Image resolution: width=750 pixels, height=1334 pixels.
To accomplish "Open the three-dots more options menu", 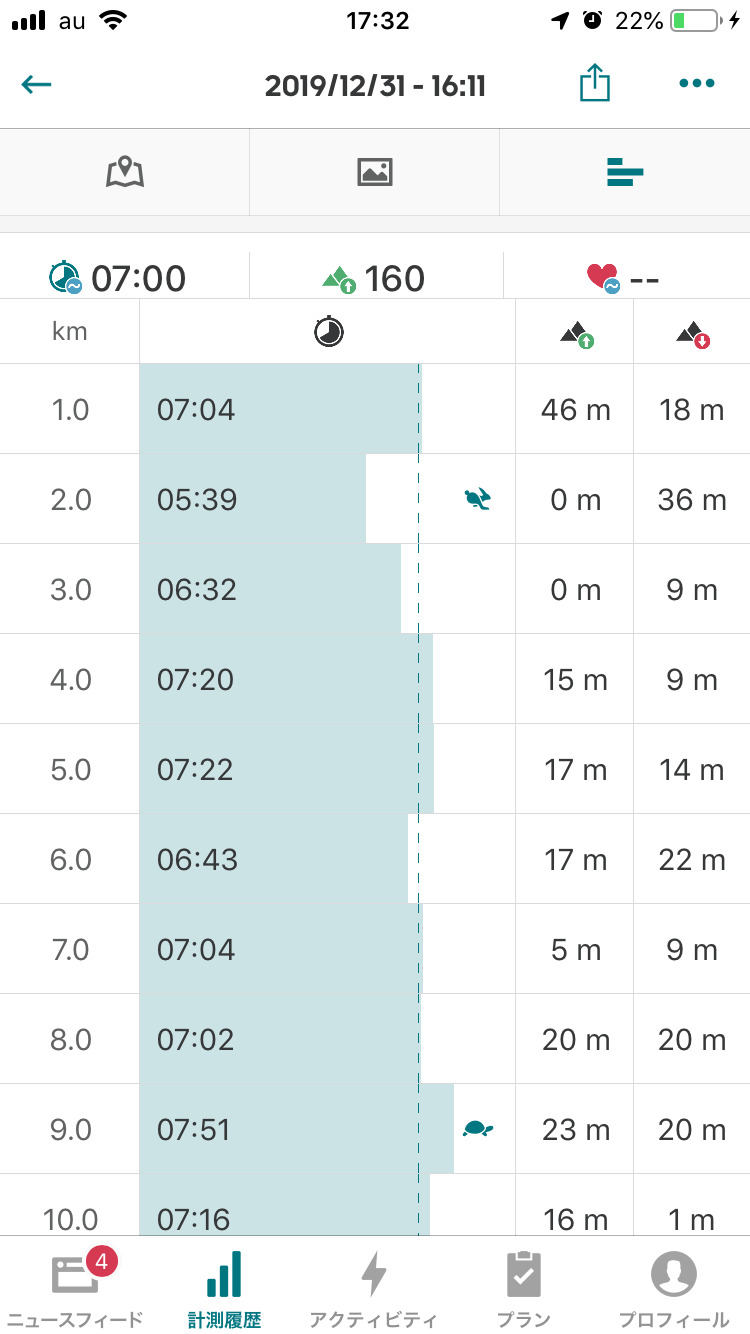I will click(696, 84).
